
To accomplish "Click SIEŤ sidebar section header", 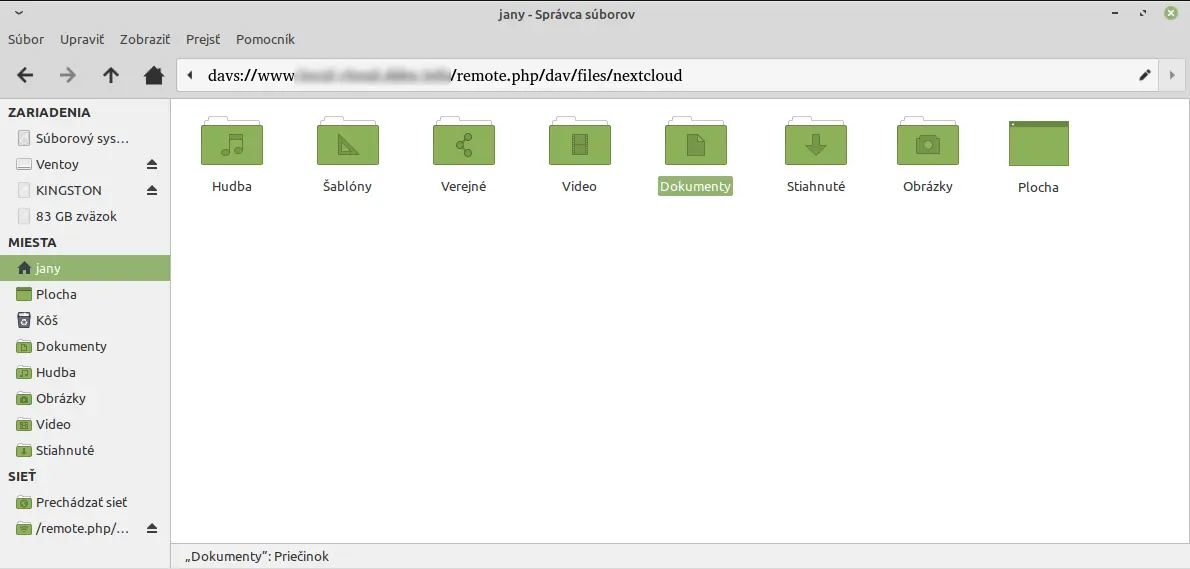I will tap(22, 476).
